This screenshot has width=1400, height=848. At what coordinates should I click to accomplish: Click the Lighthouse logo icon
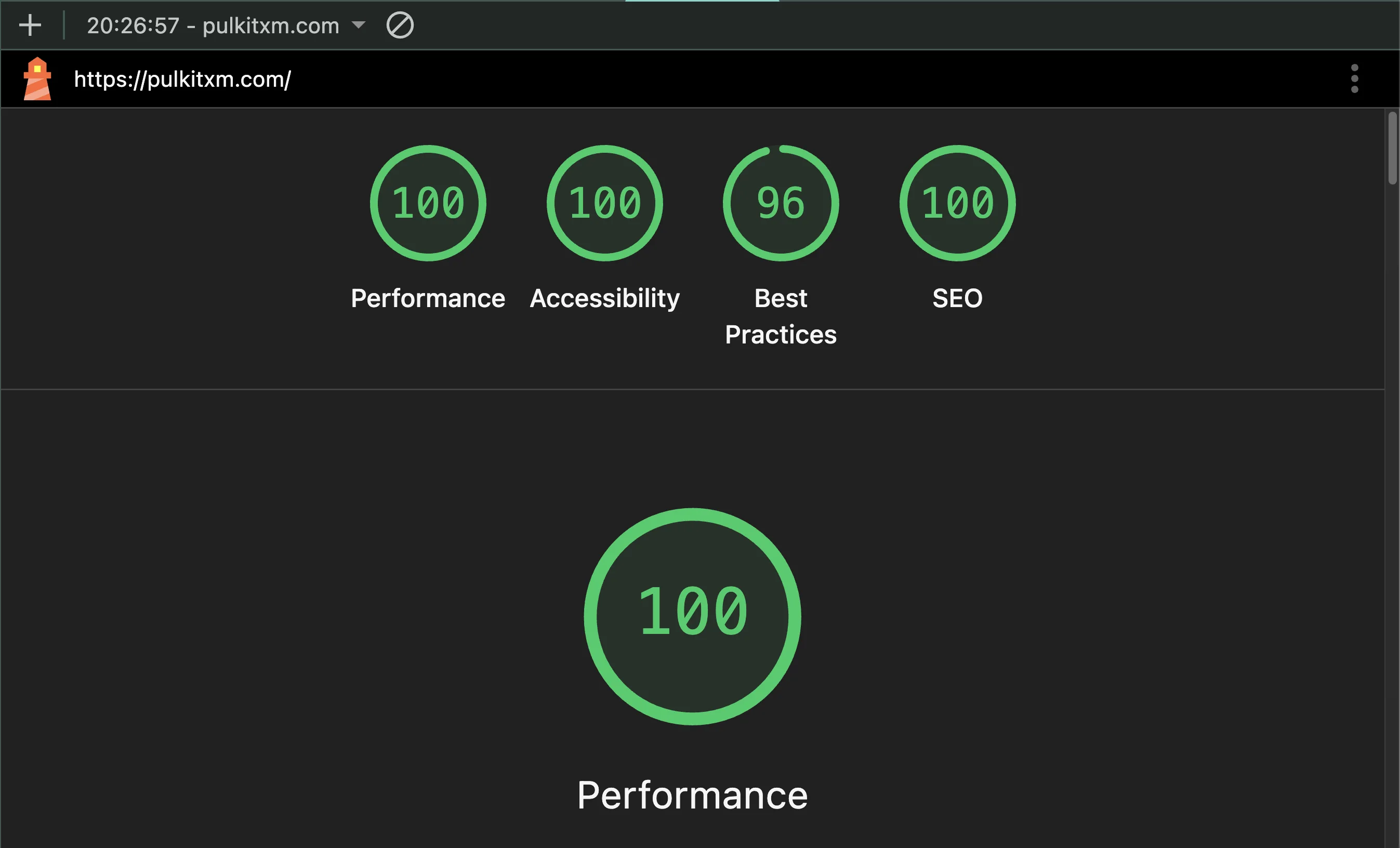point(37,79)
